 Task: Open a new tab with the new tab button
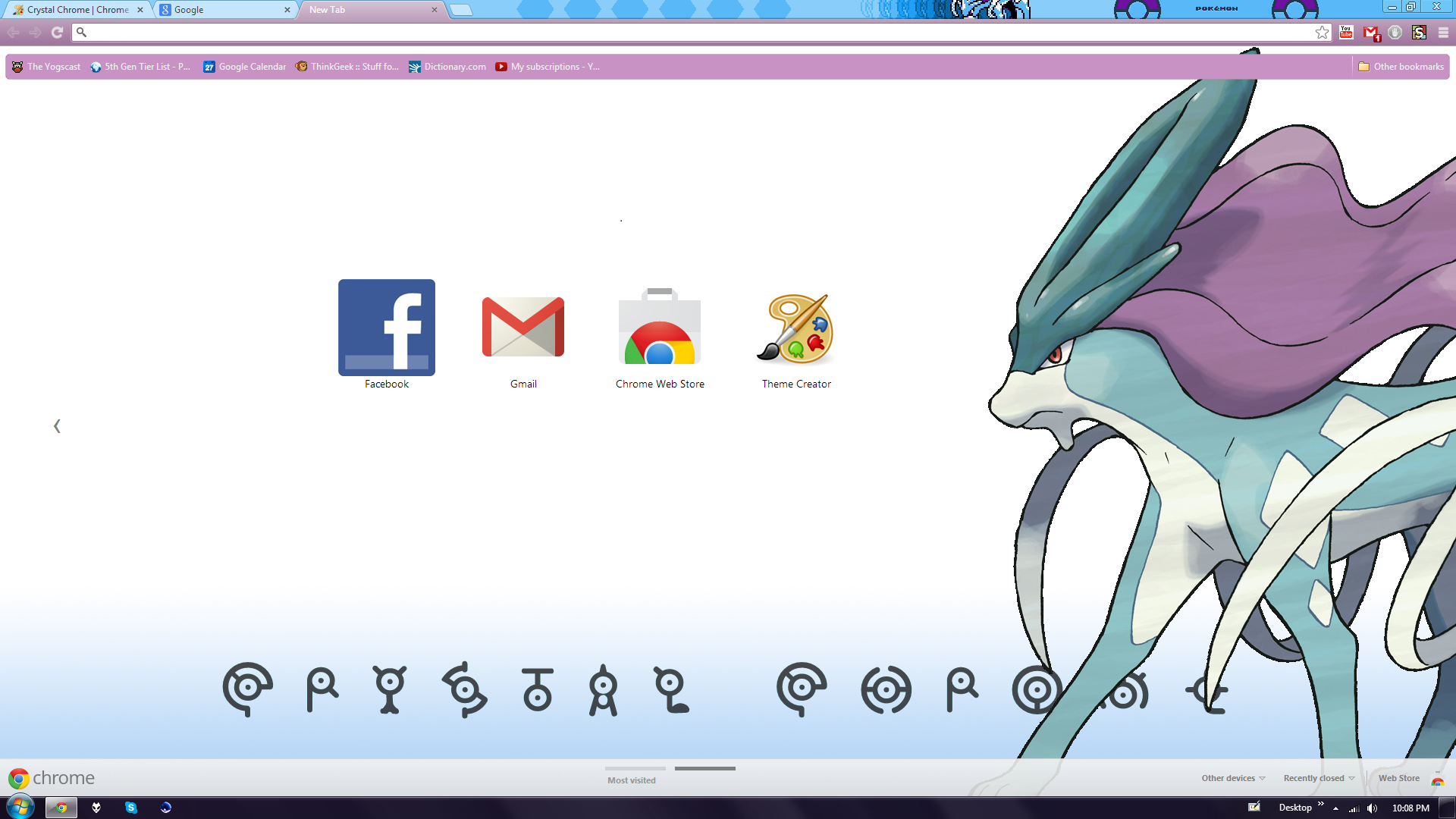click(460, 10)
